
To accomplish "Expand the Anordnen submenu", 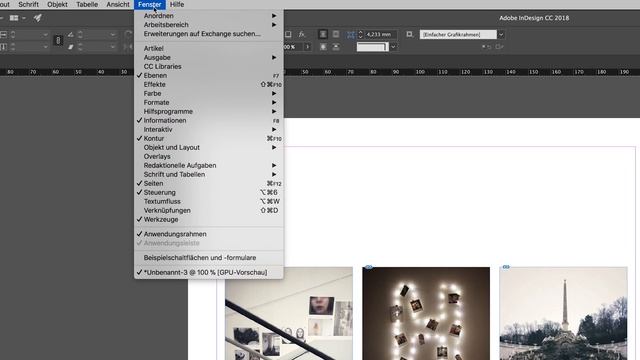I will pyautogui.click(x=209, y=16).
